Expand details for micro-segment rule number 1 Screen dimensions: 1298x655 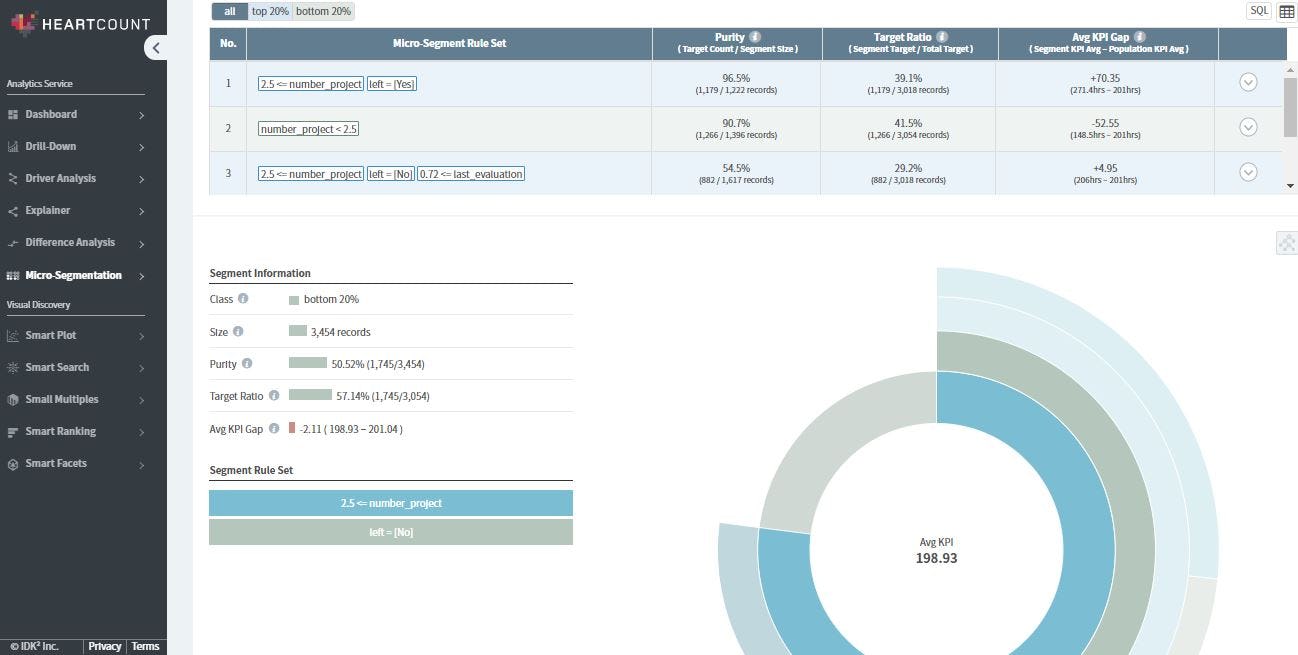(x=1248, y=83)
